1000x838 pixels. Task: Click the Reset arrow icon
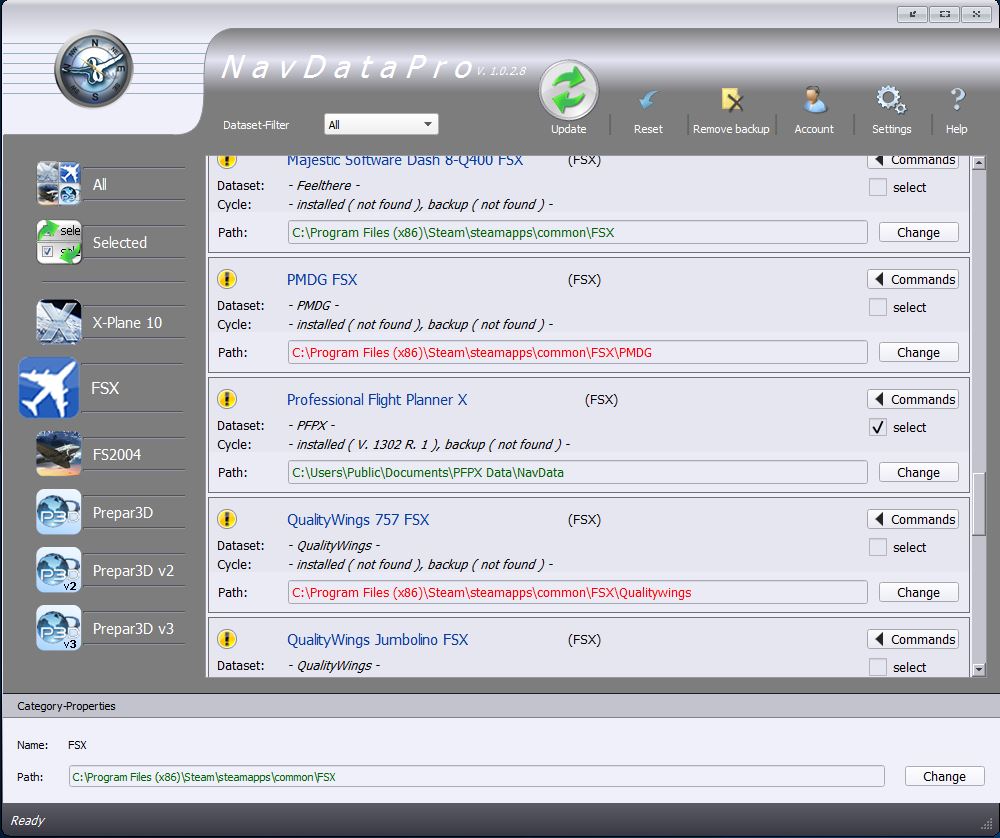(648, 101)
